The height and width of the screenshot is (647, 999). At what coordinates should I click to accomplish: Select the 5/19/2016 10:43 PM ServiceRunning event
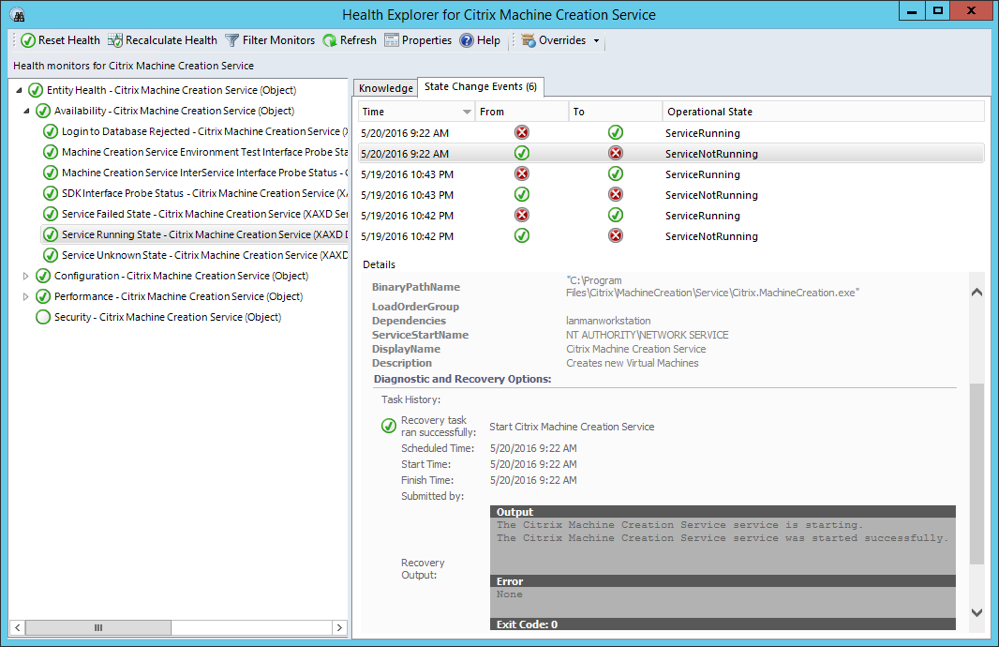(671, 174)
